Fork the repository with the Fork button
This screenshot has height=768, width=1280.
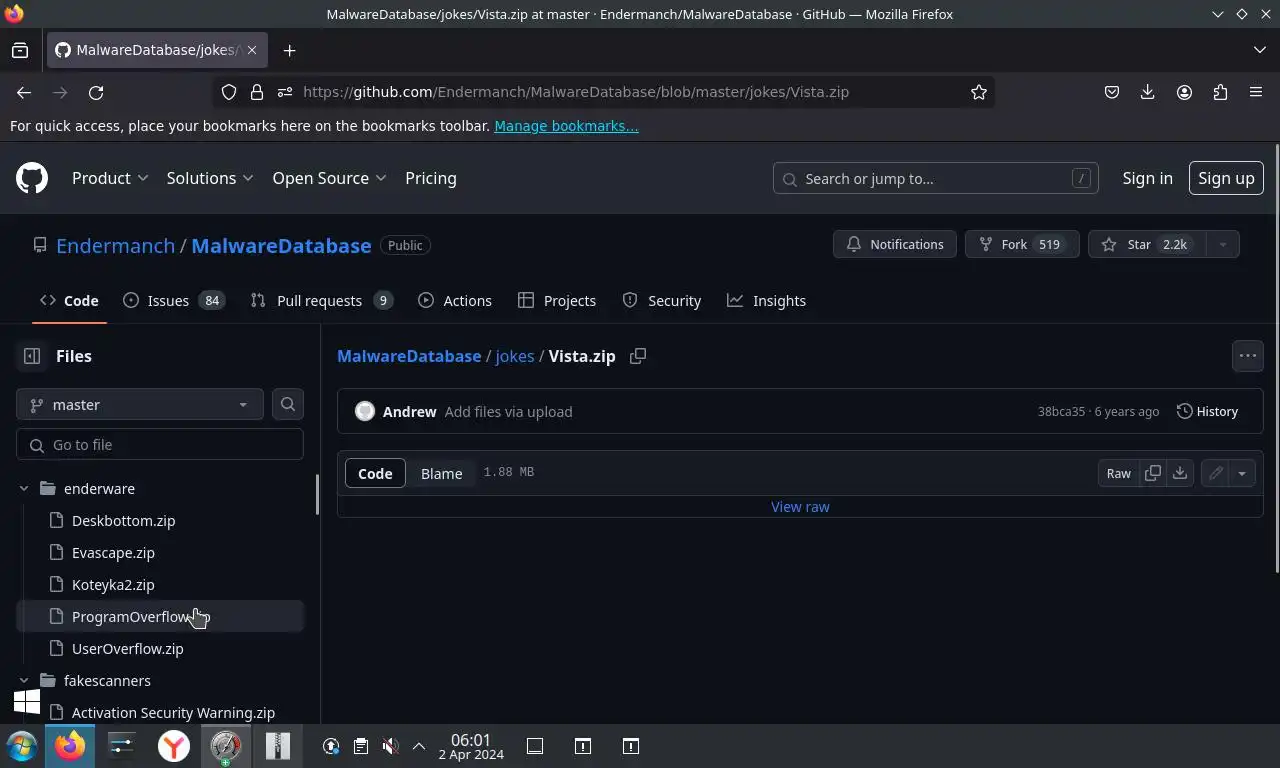pos(1022,244)
